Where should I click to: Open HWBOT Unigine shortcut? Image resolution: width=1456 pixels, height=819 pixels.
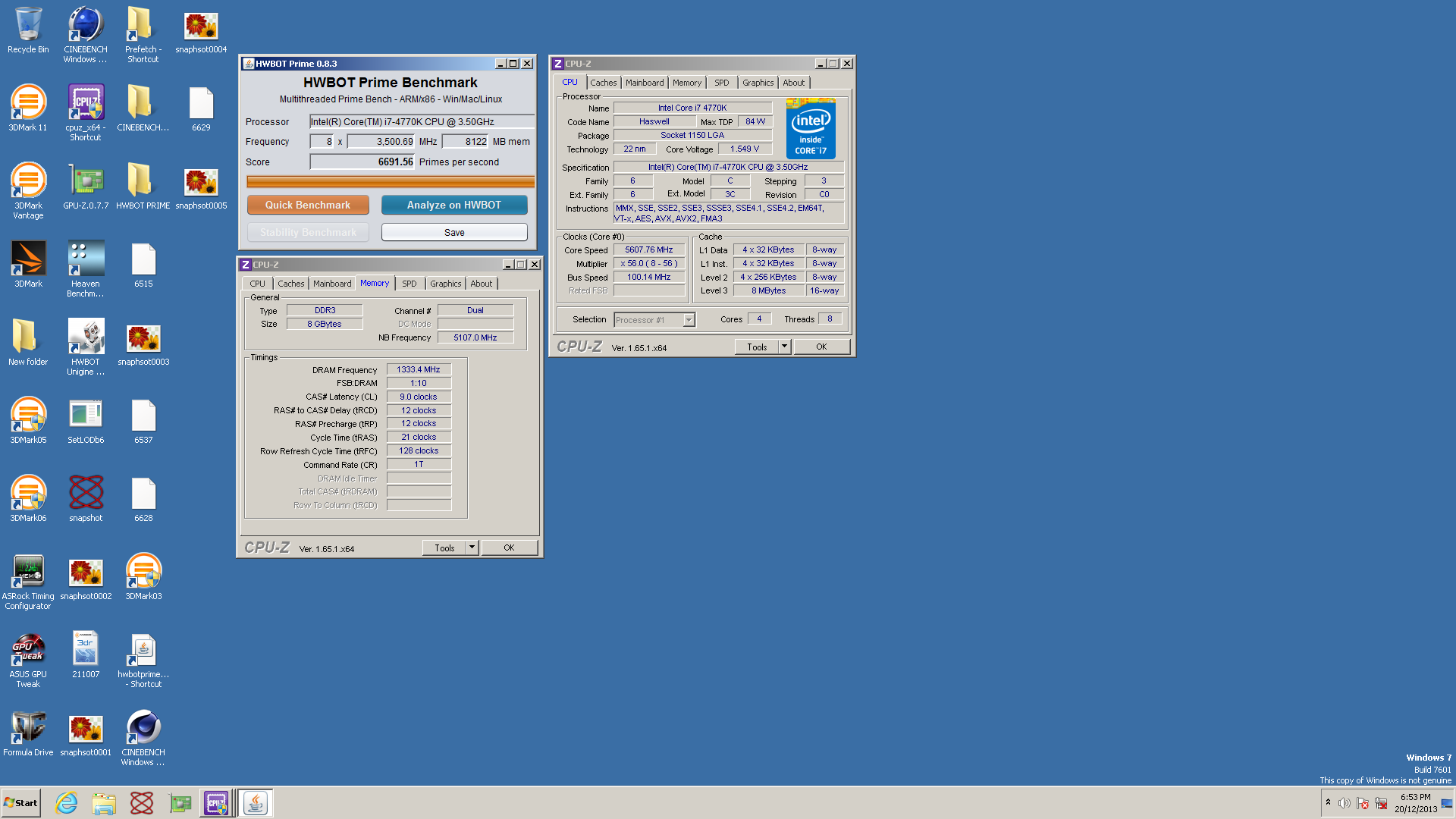(86, 347)
